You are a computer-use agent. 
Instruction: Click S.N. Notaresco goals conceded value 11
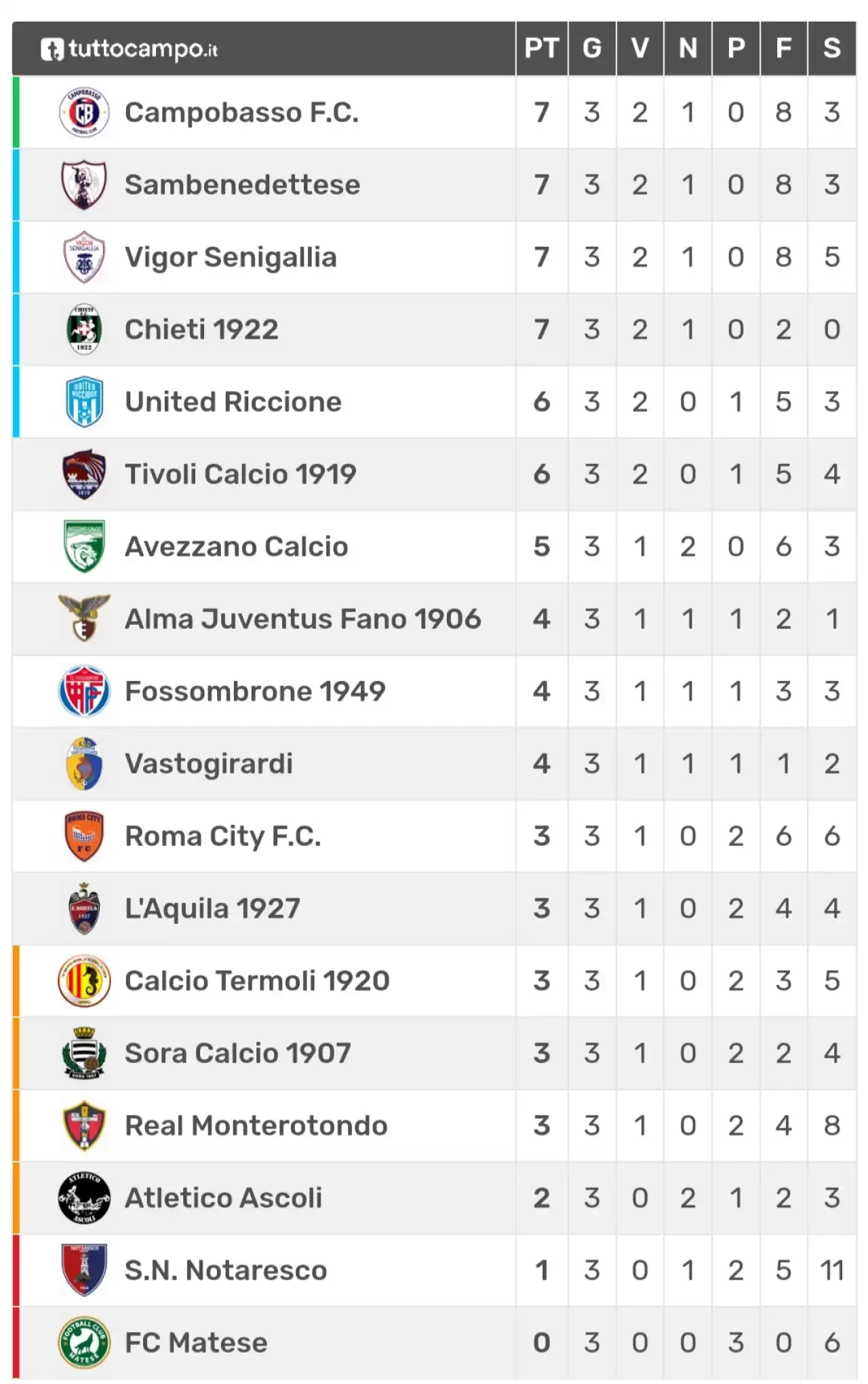tap(832, 1271)
